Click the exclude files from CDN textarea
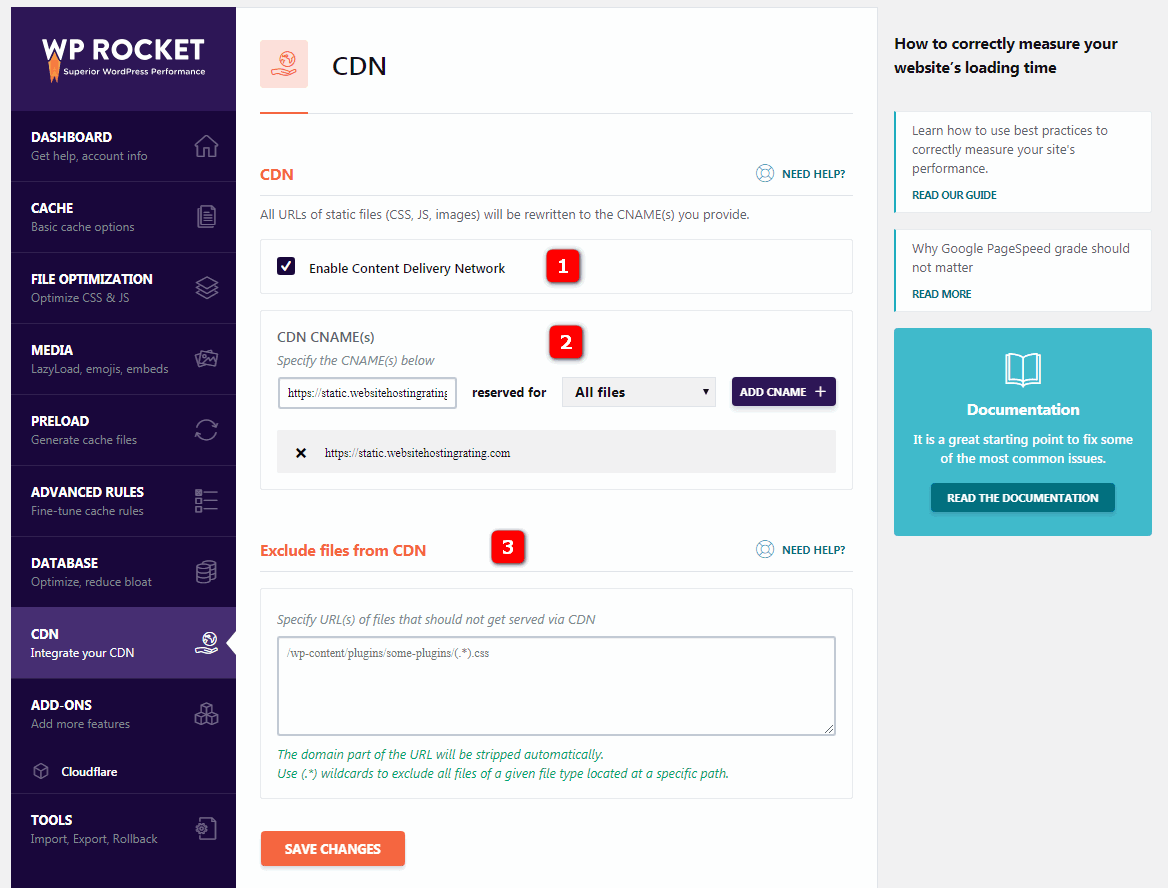This screenshot has width=1168, height=888. pos(556,685)
